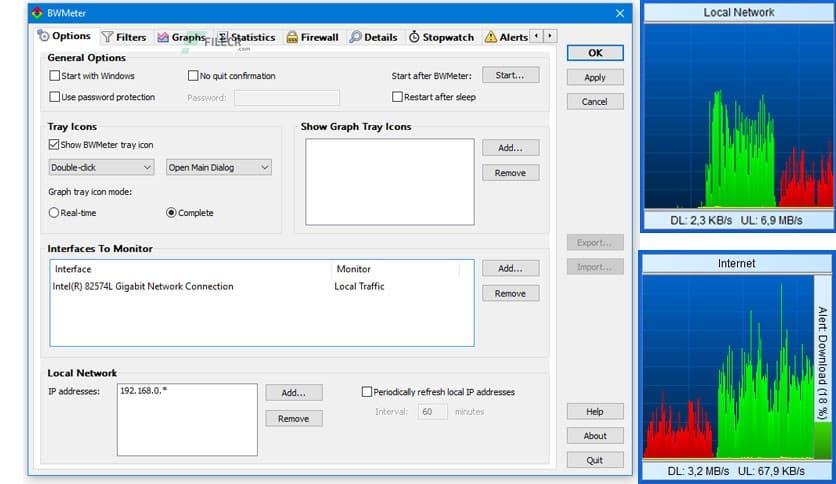
Task: Click the Quit button
Action: coord(595,460)
